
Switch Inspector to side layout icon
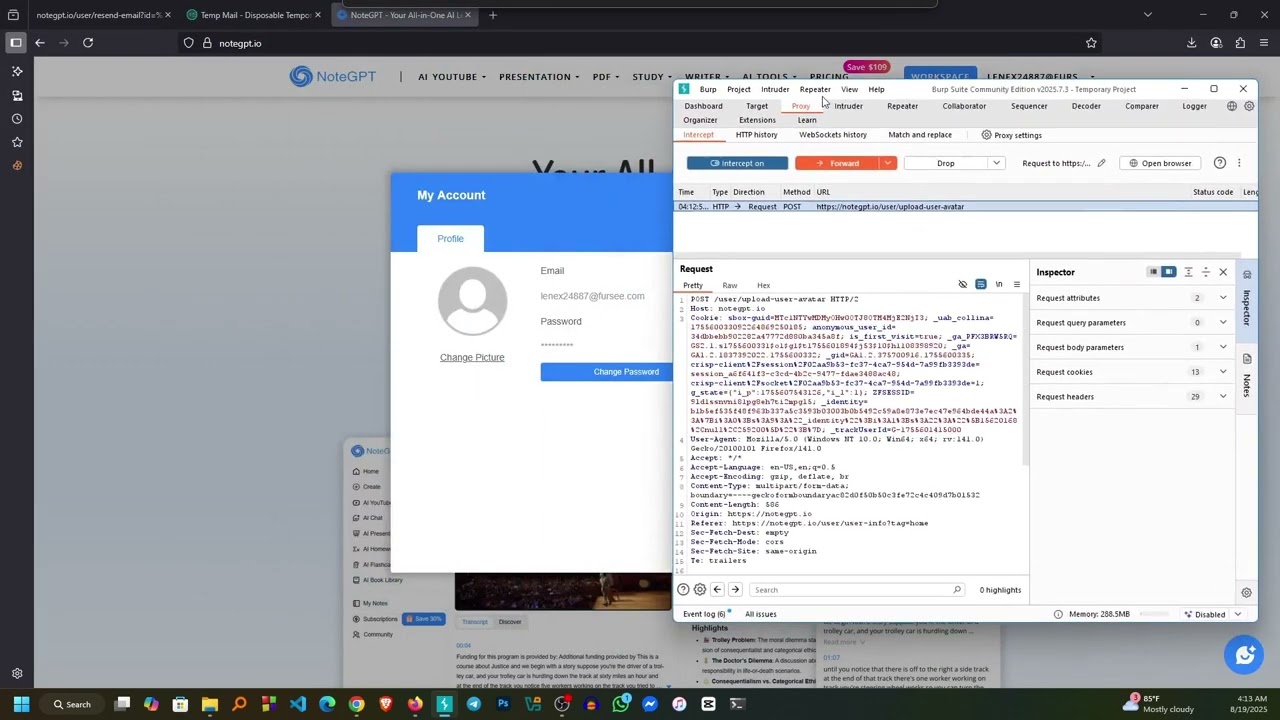1168,272
